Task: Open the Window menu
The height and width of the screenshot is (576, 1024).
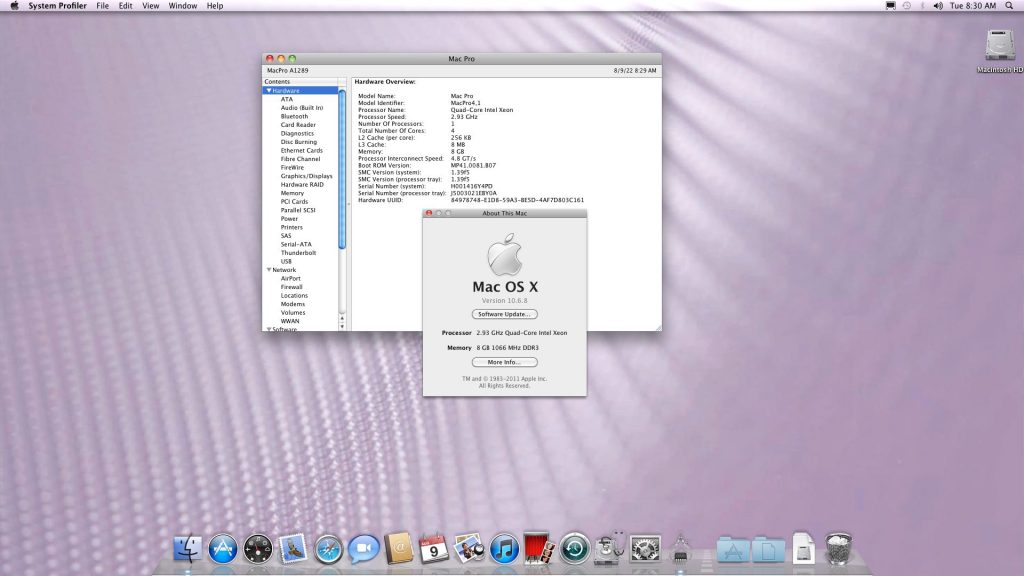Action: pyautogui.click(x=183, y=6)
